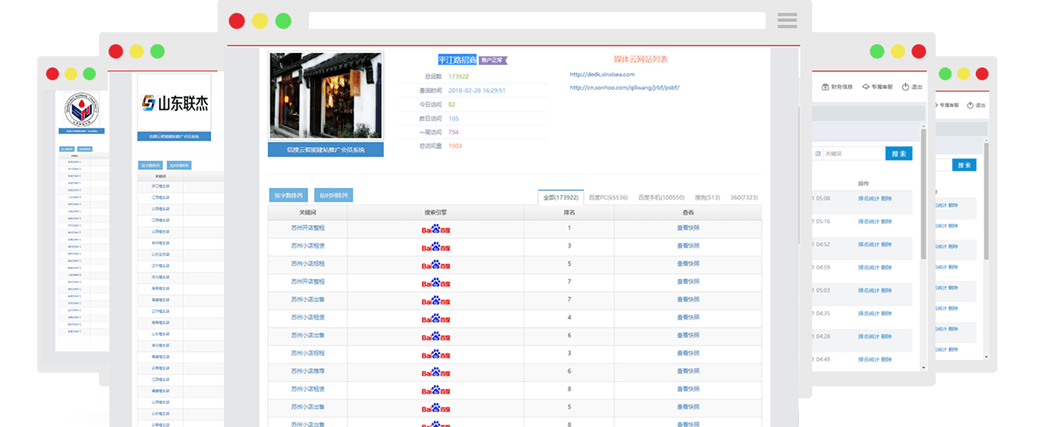Screen dimensions: 1048x427
Task: Switch to the 百度手机(100550) tab
Action: coord(661,198)
